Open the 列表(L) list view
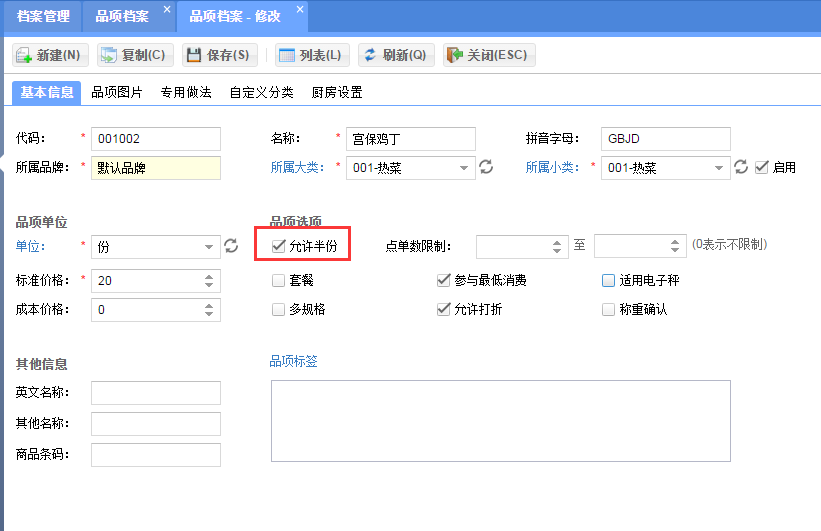Viewport: 821px width, 531px height. coord(312,55)
